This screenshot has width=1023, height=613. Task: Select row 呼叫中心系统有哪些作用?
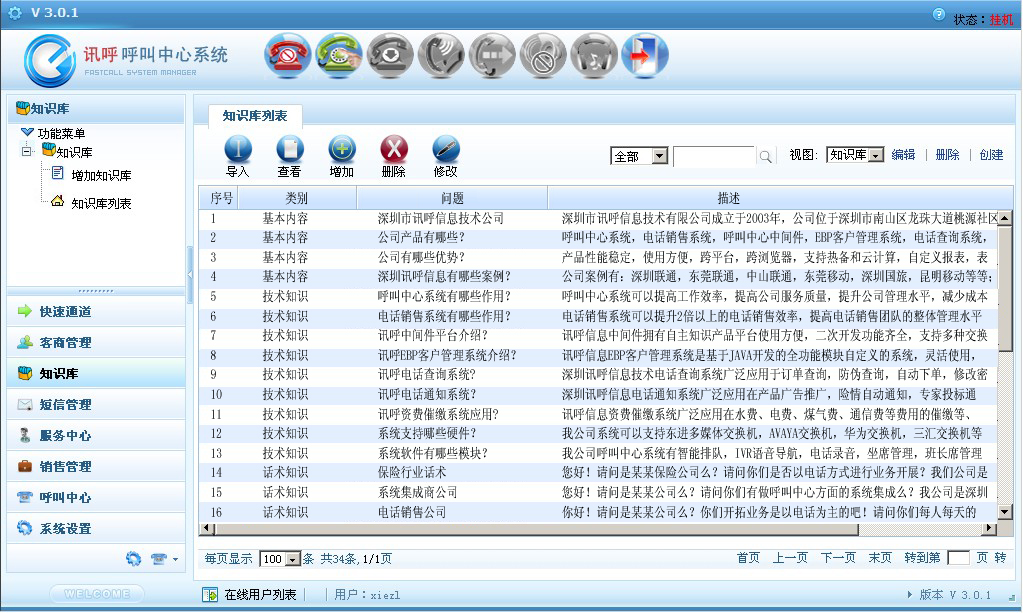coord(598,297)
